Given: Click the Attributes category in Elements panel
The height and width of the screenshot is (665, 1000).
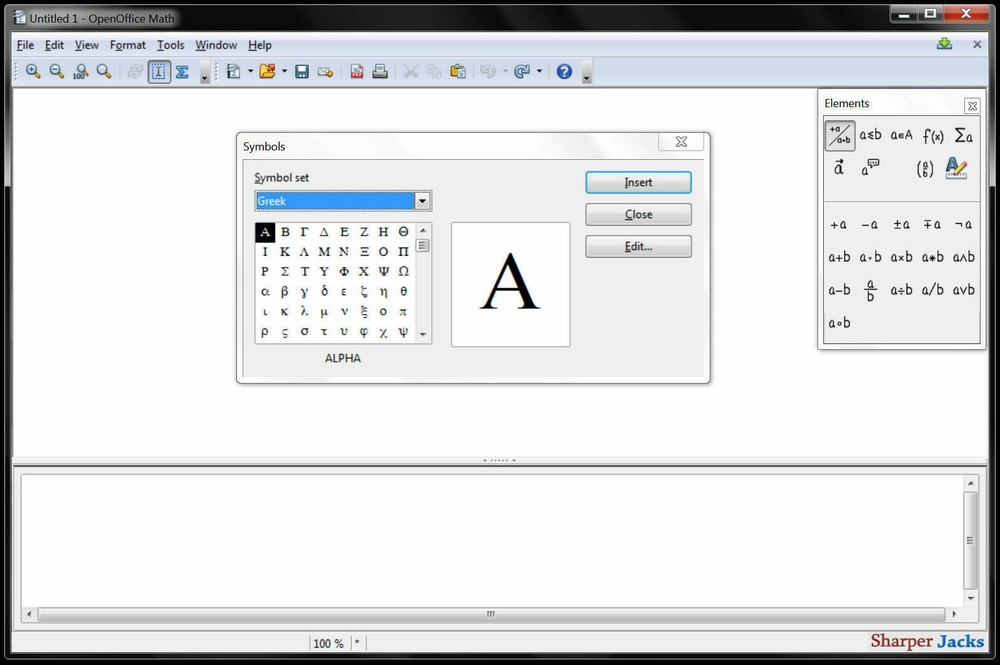Looking at the screenshot, I should [x=837, y=168].
